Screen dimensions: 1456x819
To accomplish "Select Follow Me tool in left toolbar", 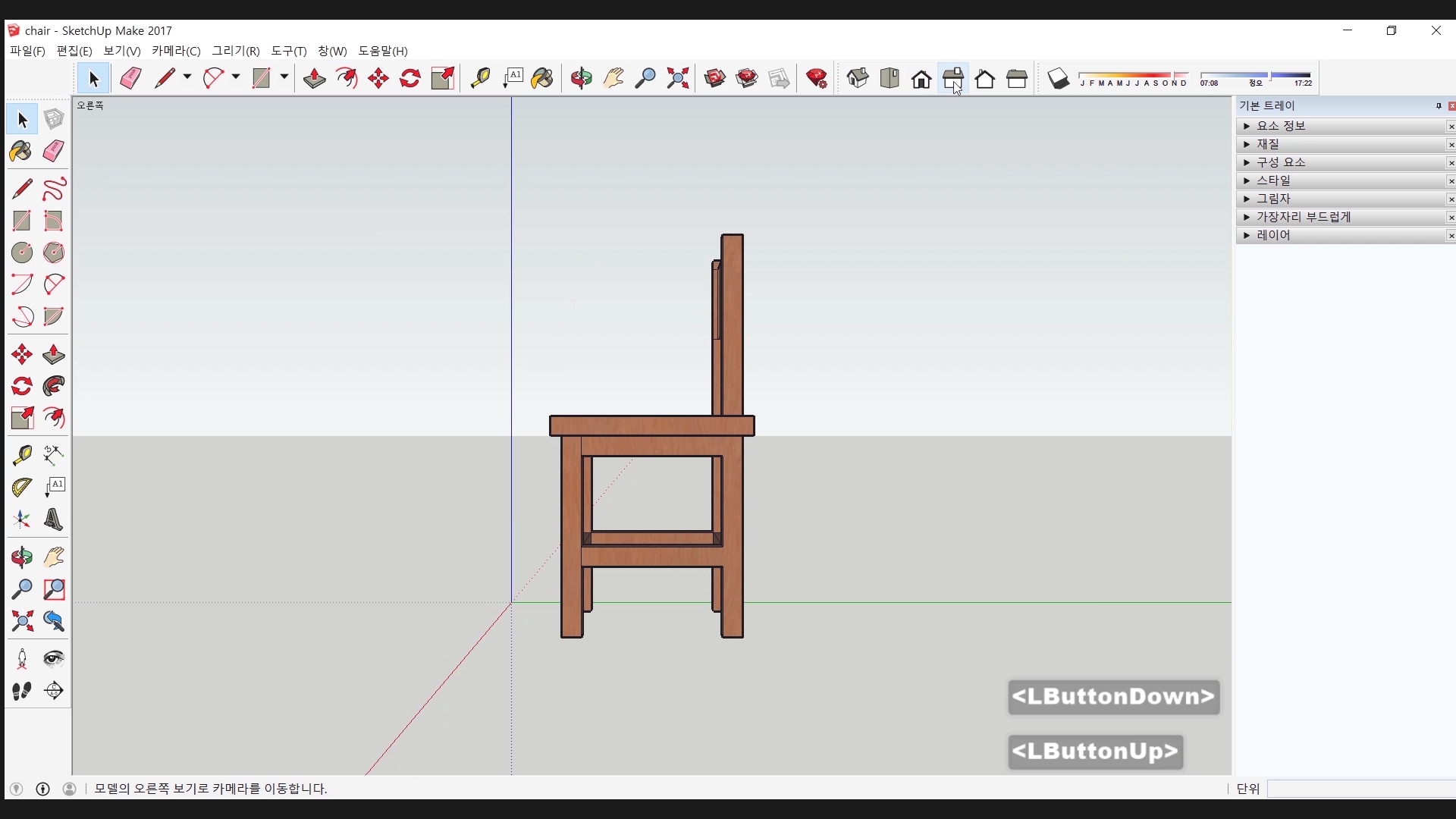I will tap(54, 386).
